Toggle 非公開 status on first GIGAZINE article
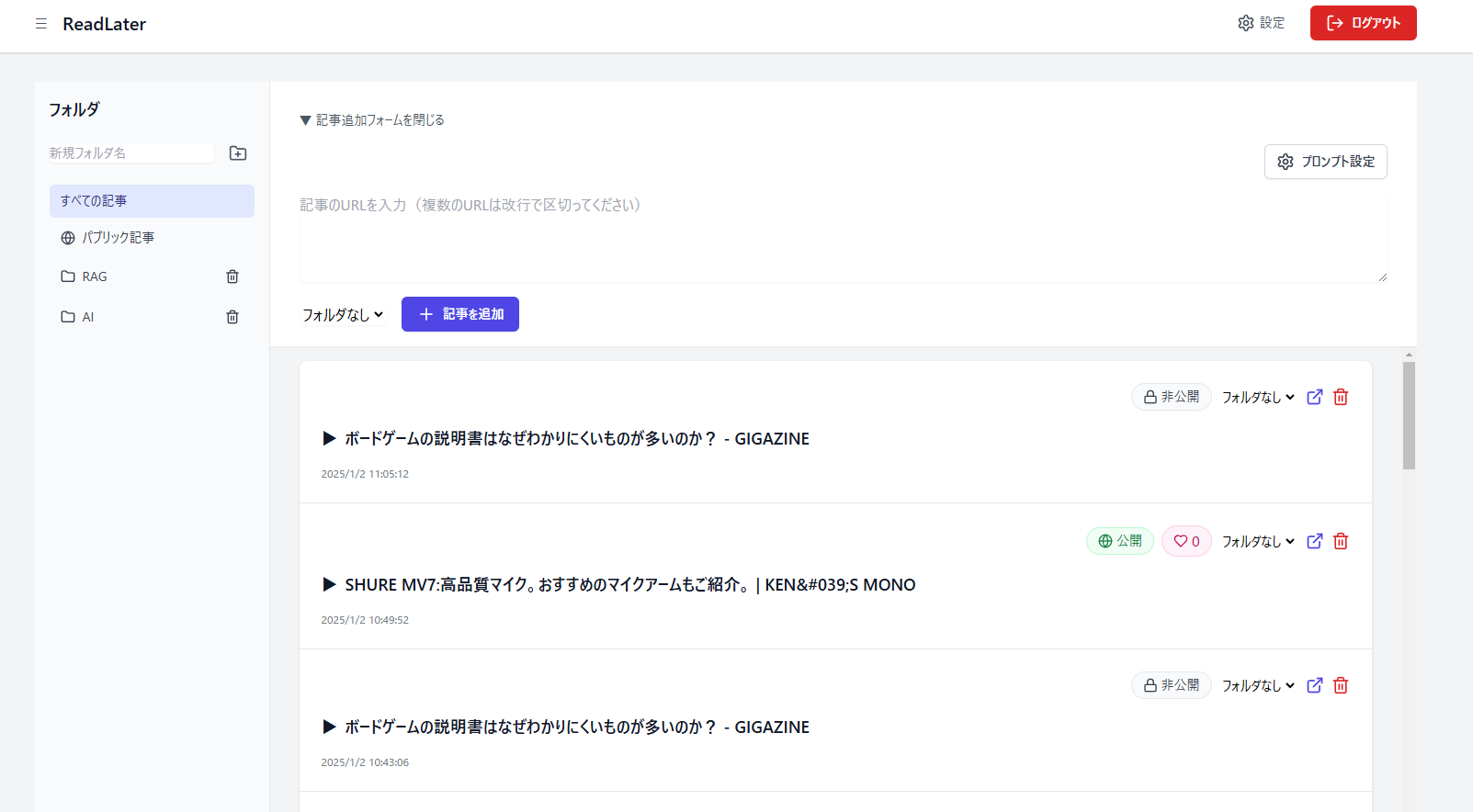Viewport: 1473px width, 812px height. point(1171,397)
